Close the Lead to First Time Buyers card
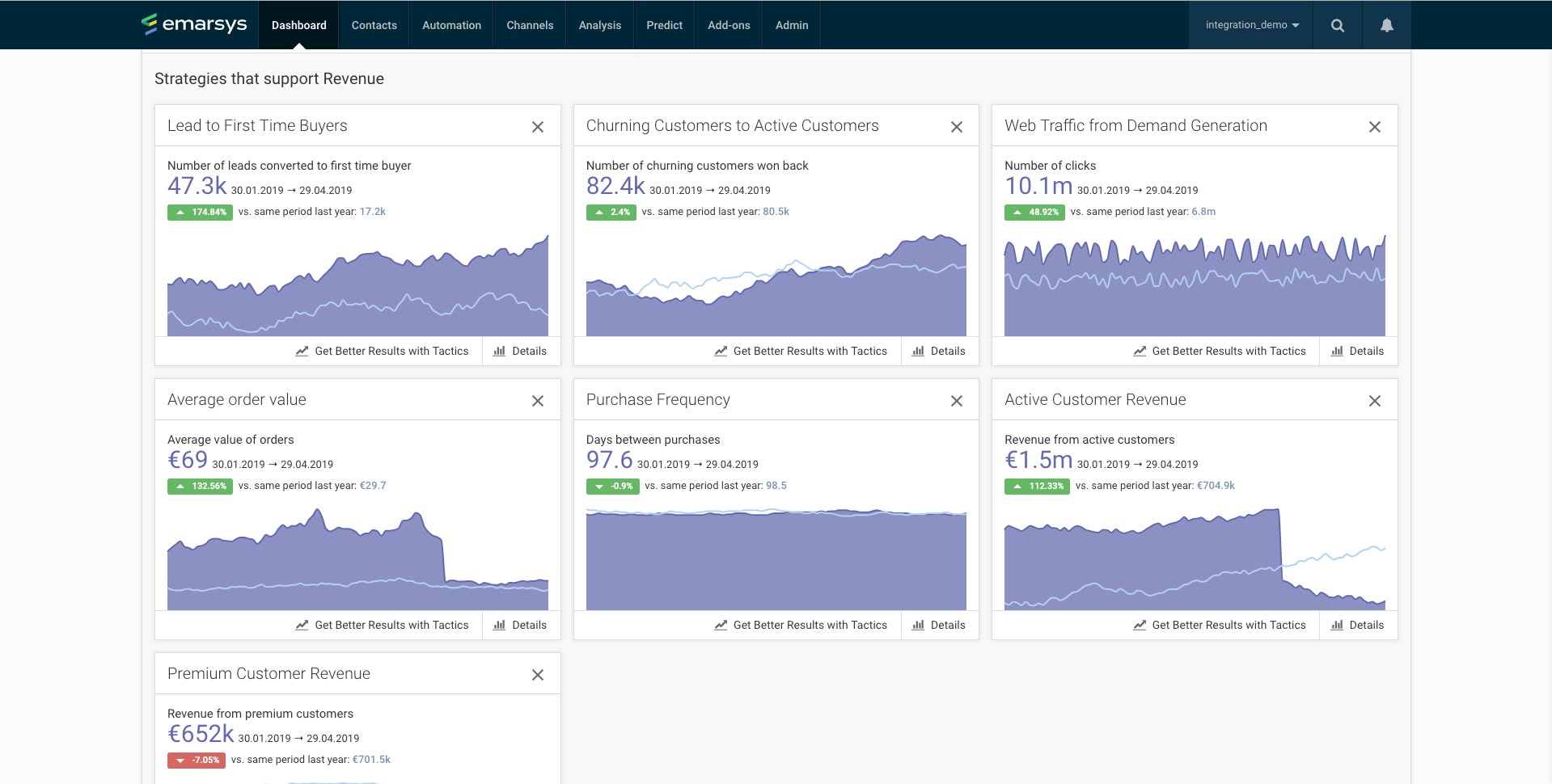The width and height of the screenshot is (1552, 784). click(x=538, y=127)
